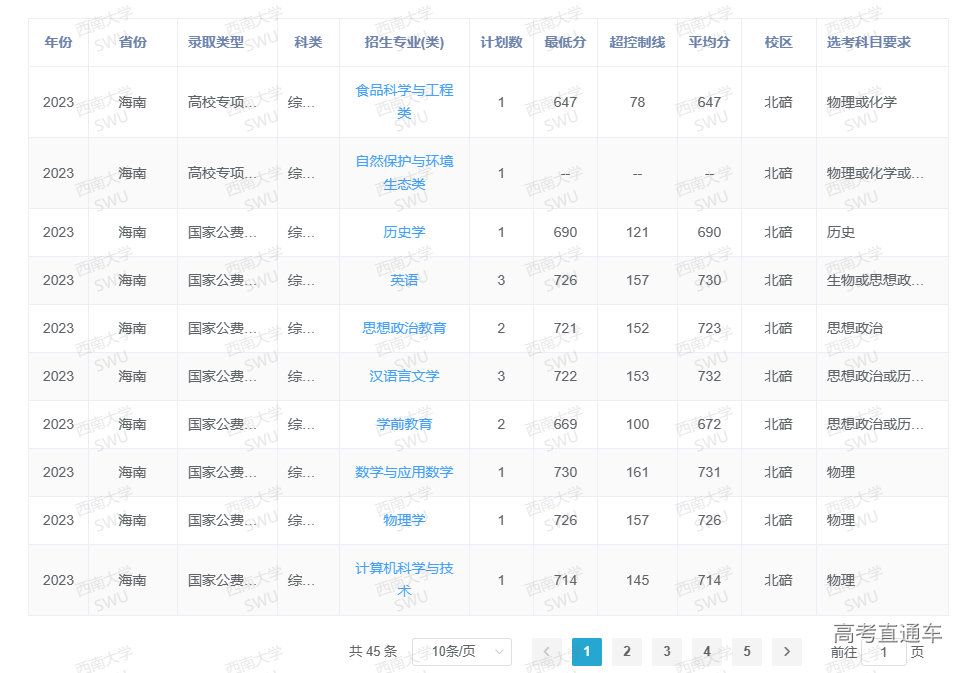Select the current page 1 button

click(x=587, y=652)
